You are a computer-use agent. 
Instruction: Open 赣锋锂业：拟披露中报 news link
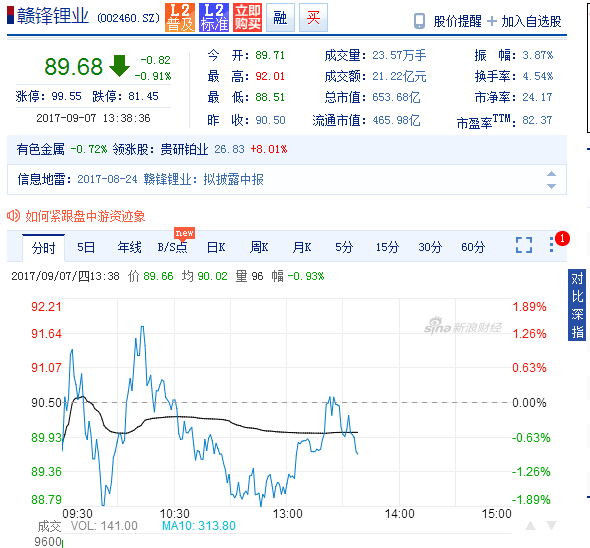pyautogui.click(x=204, y=179)
